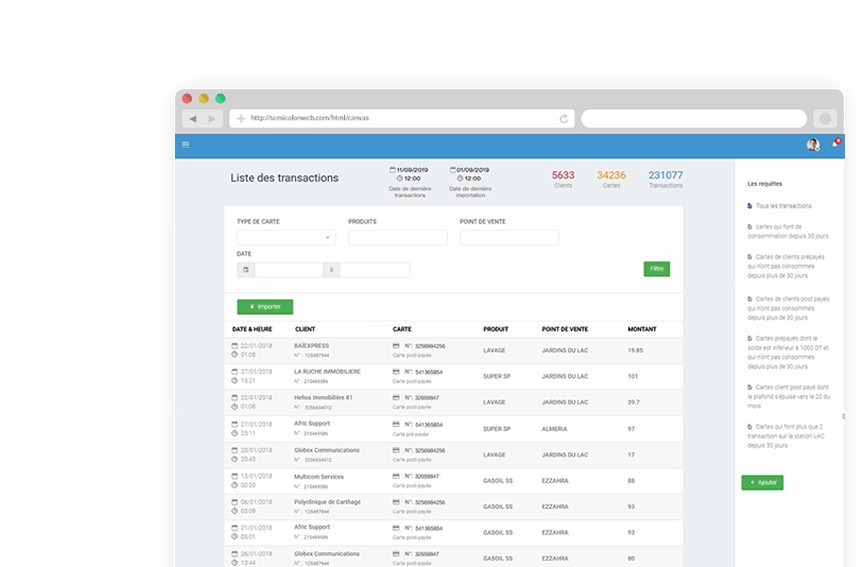Screen dimensions: 868x567
Task: Click the green Ajouter button
Action: [762, 482]
